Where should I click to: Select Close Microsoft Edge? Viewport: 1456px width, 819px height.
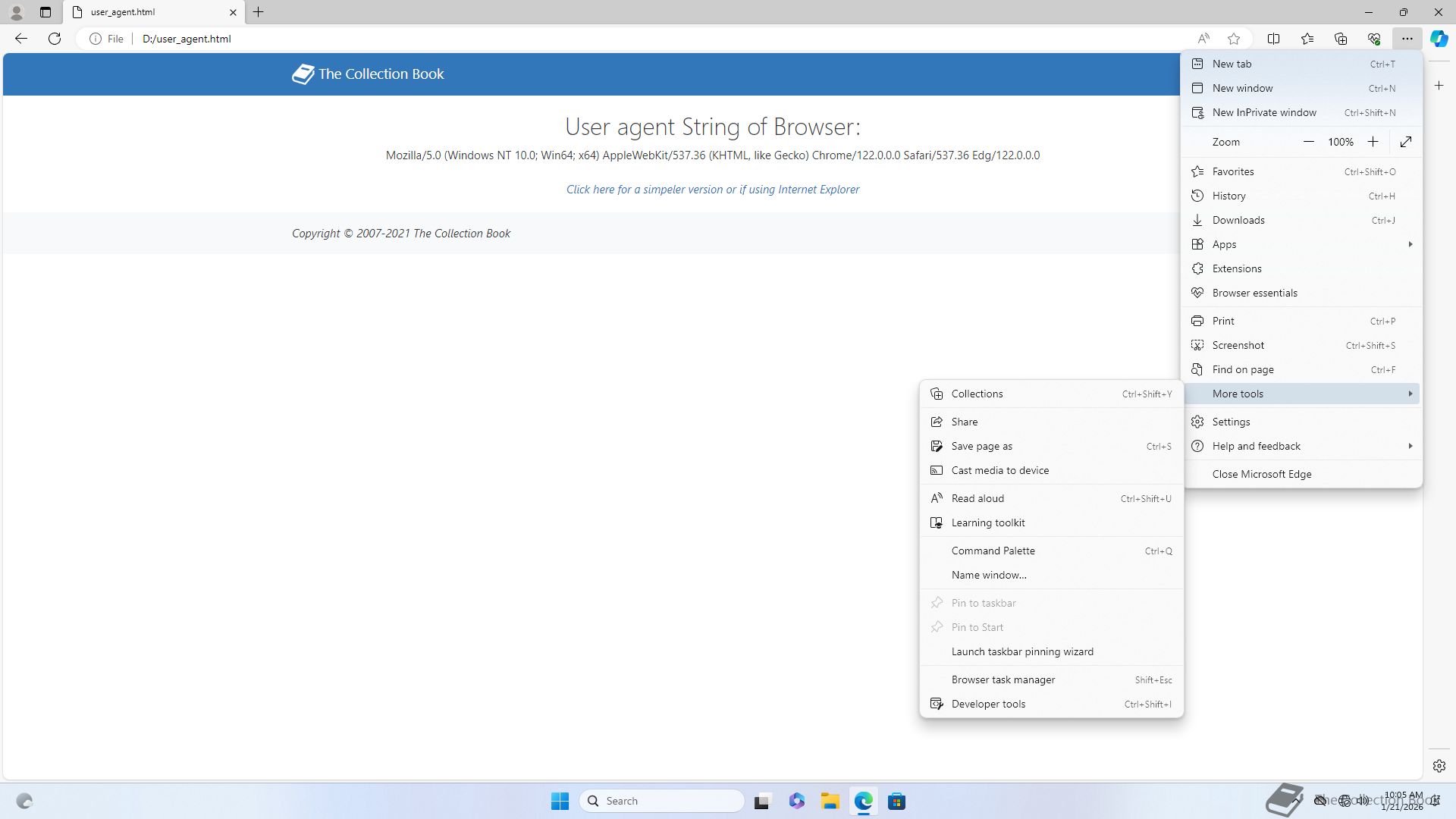point(1261,474)
